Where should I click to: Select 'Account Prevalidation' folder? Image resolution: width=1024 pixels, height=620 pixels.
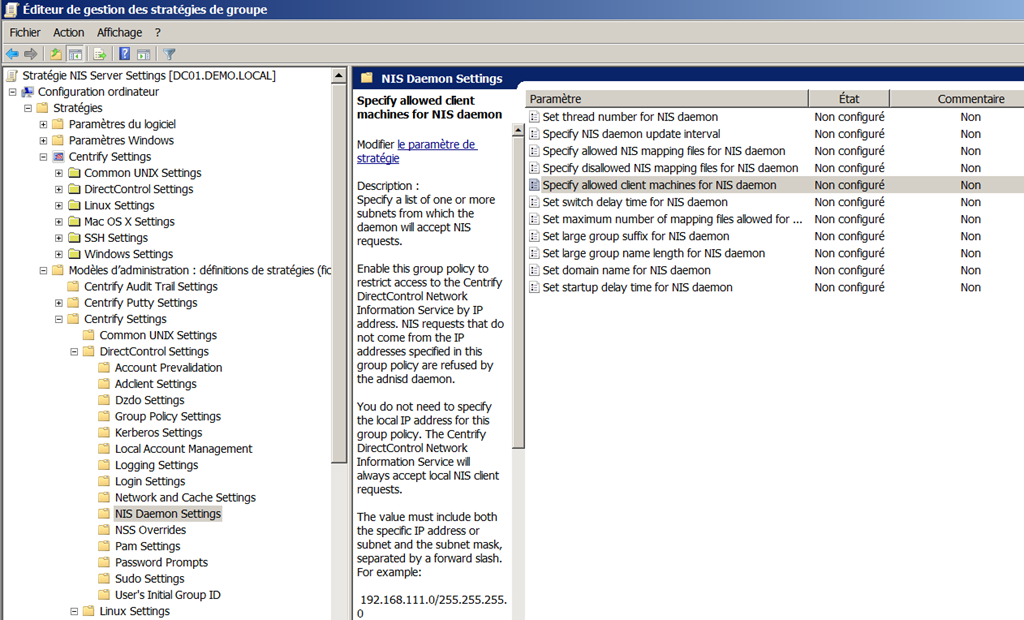pos(168,368)
